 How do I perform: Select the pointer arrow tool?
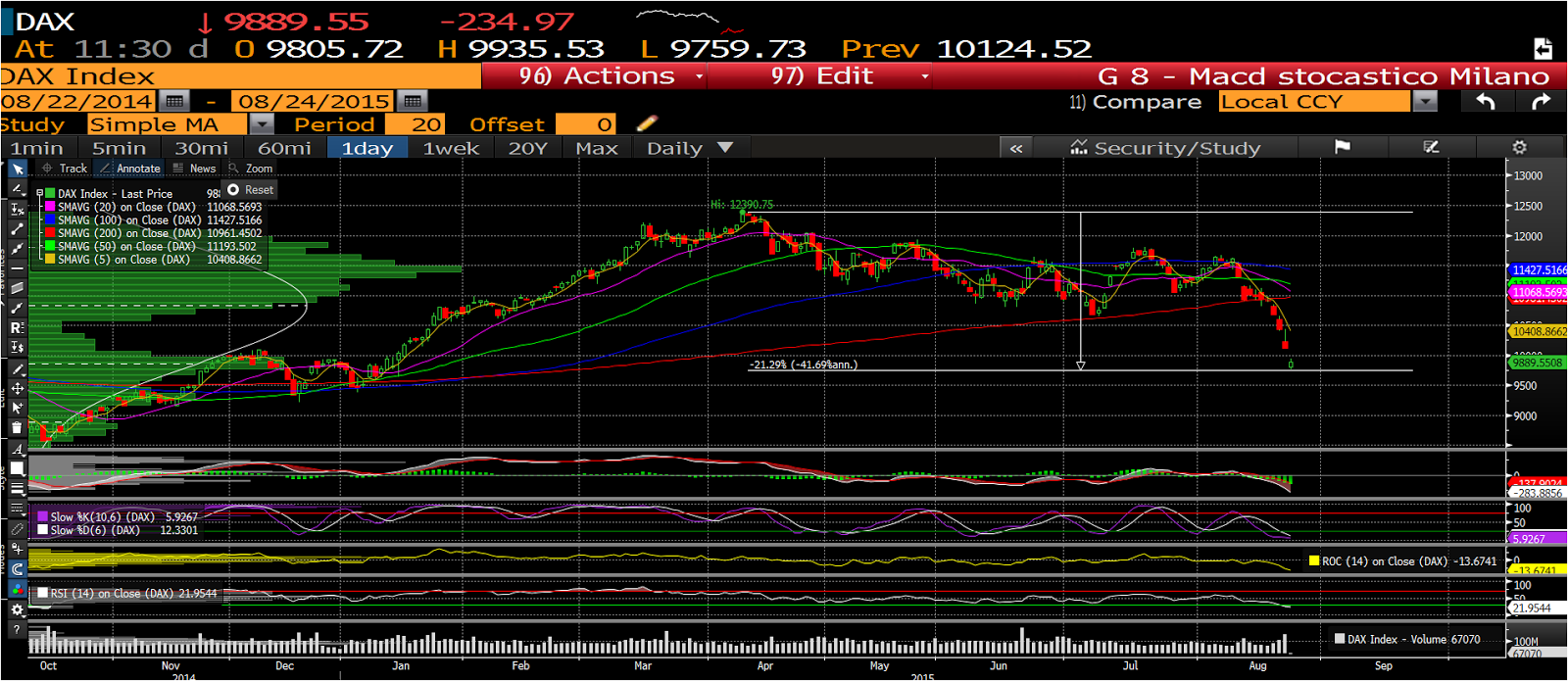tap(18, 169)
